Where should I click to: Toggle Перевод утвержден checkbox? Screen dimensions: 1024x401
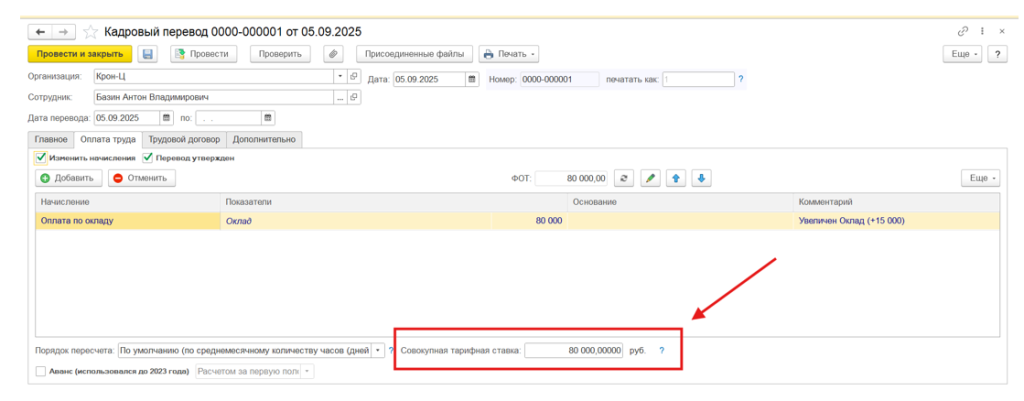tap(148, 158)
